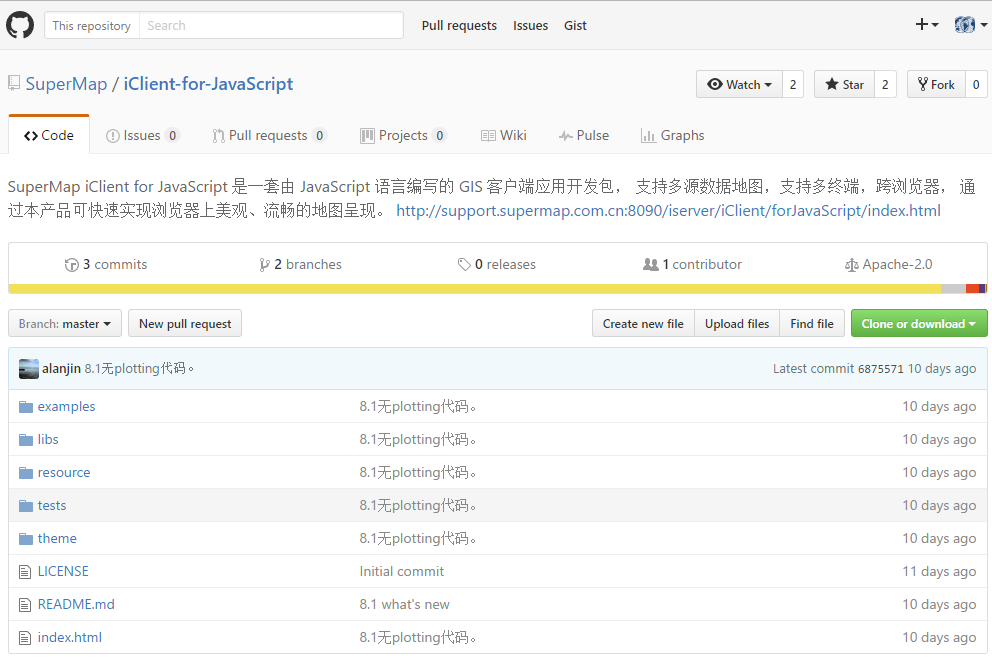Screen dimensions: 992x659
Task: Click the folder icon for theme
Action: coord(26,538)
